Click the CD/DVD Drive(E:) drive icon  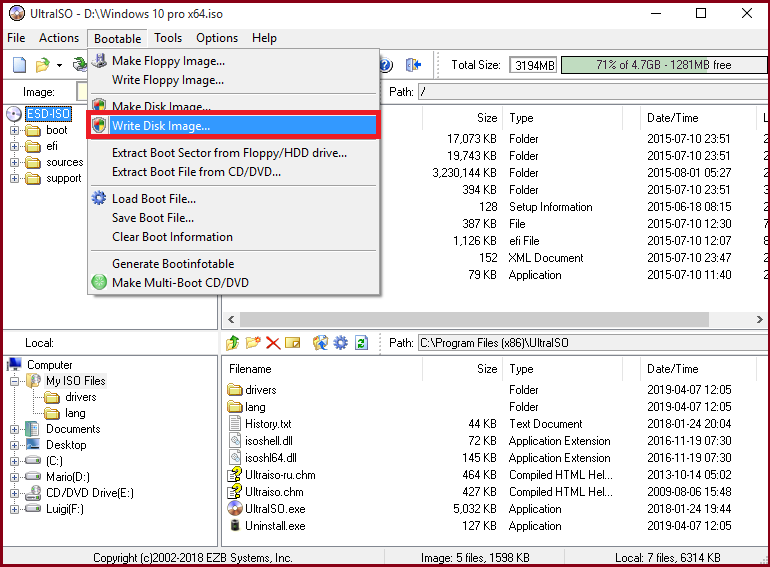pos(33,492)
